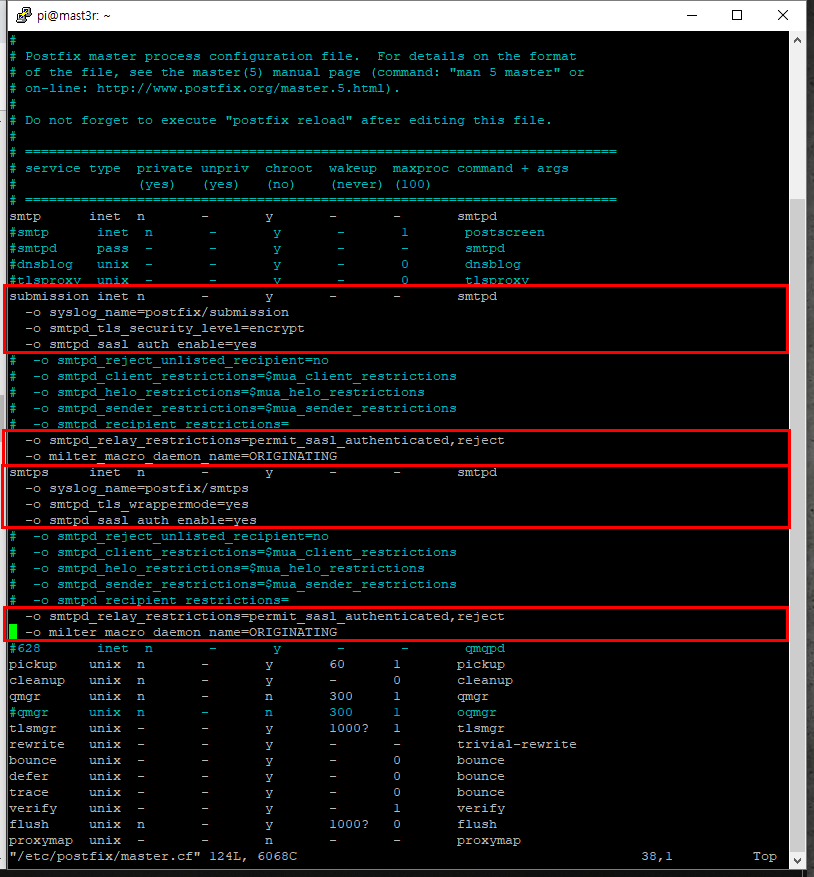Viewport: 814px width, 877px height.
Task: Click 'wakeup' column header in comment
Action: [x=353, y=168]
